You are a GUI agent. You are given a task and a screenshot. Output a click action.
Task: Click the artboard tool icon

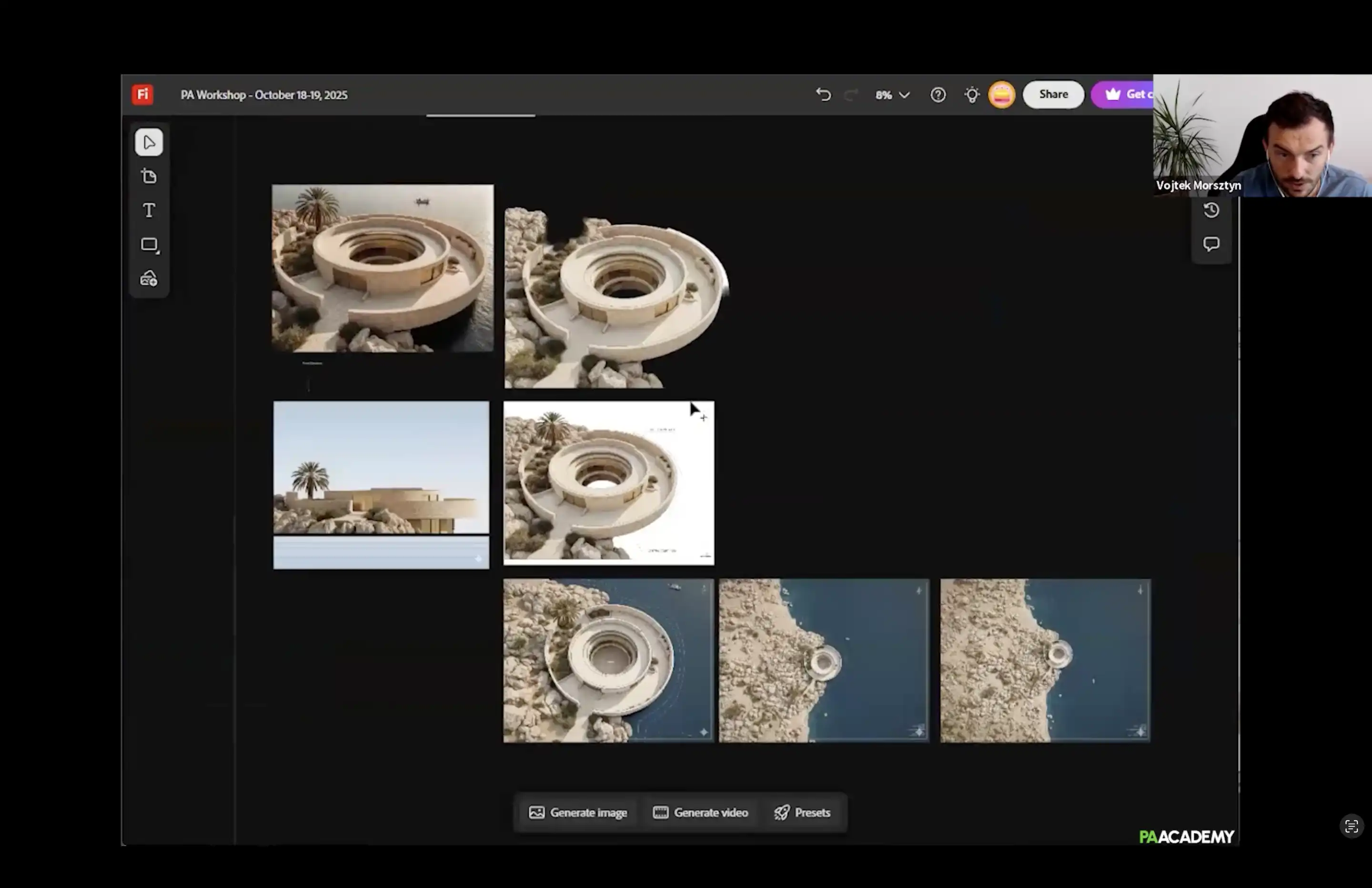[x=149, y=176]
